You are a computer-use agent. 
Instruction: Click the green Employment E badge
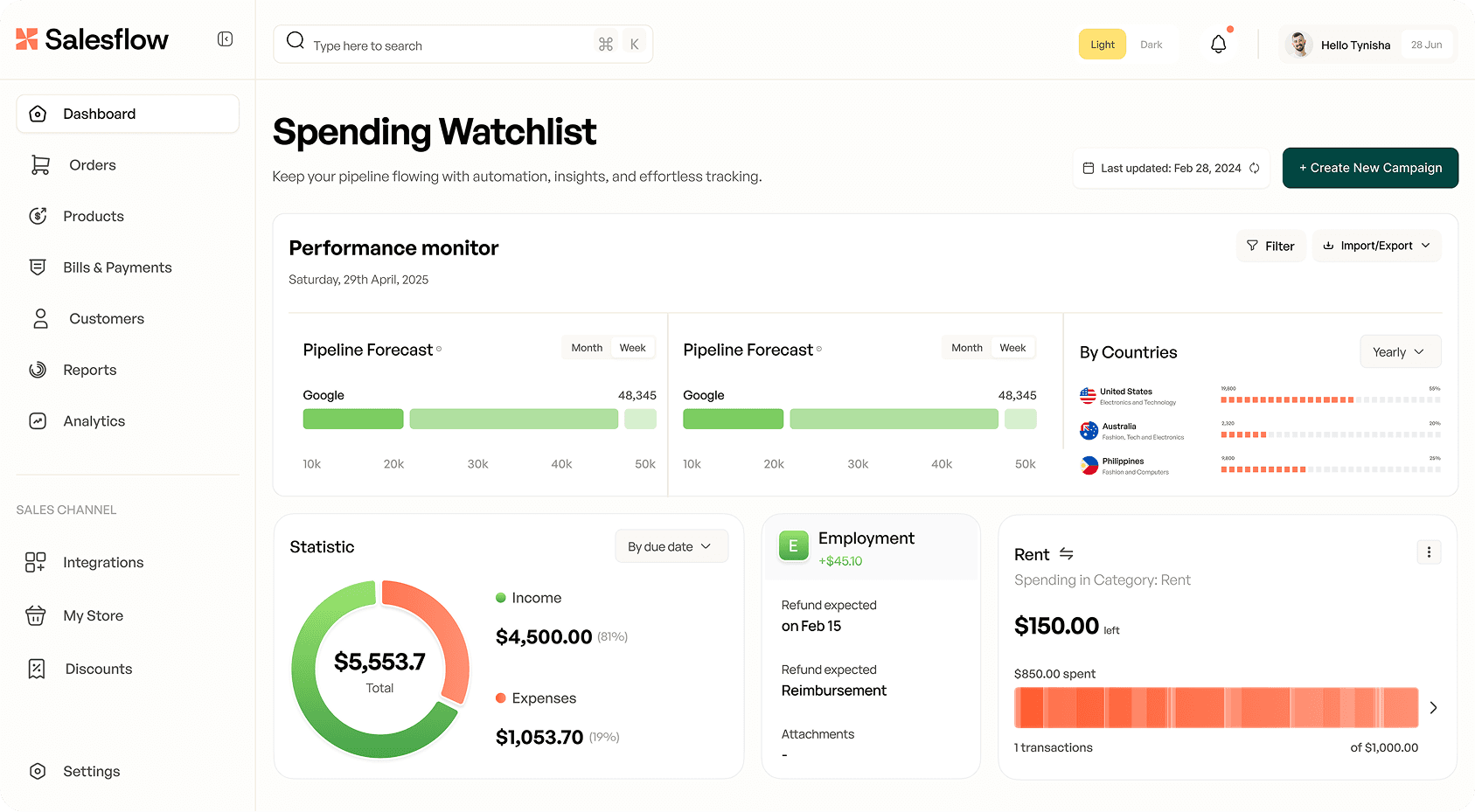[793, 546]
